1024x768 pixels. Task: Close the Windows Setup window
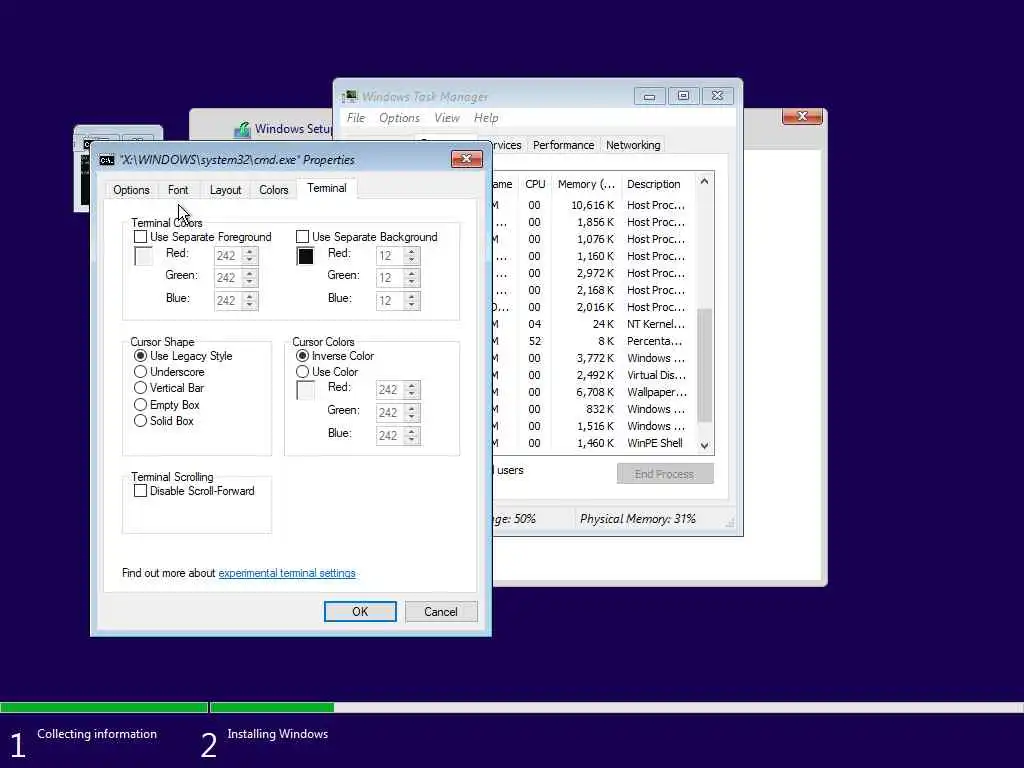point(802,116)
